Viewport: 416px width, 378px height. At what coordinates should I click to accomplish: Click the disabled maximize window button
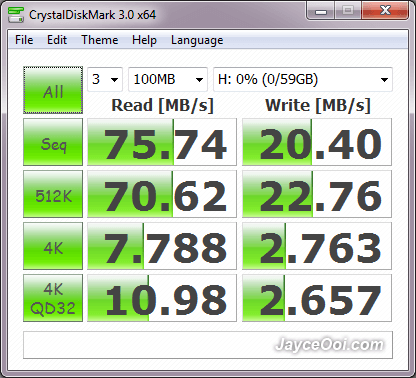(x=348, y=11)
